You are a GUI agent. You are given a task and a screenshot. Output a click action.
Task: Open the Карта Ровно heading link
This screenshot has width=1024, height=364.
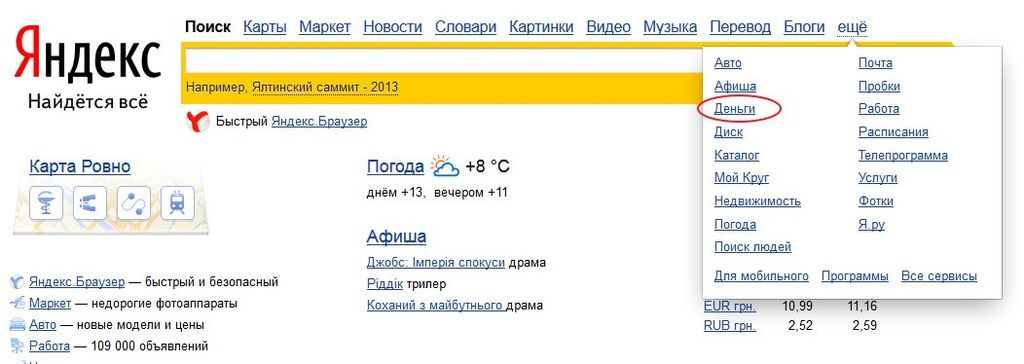coord(80,167)
